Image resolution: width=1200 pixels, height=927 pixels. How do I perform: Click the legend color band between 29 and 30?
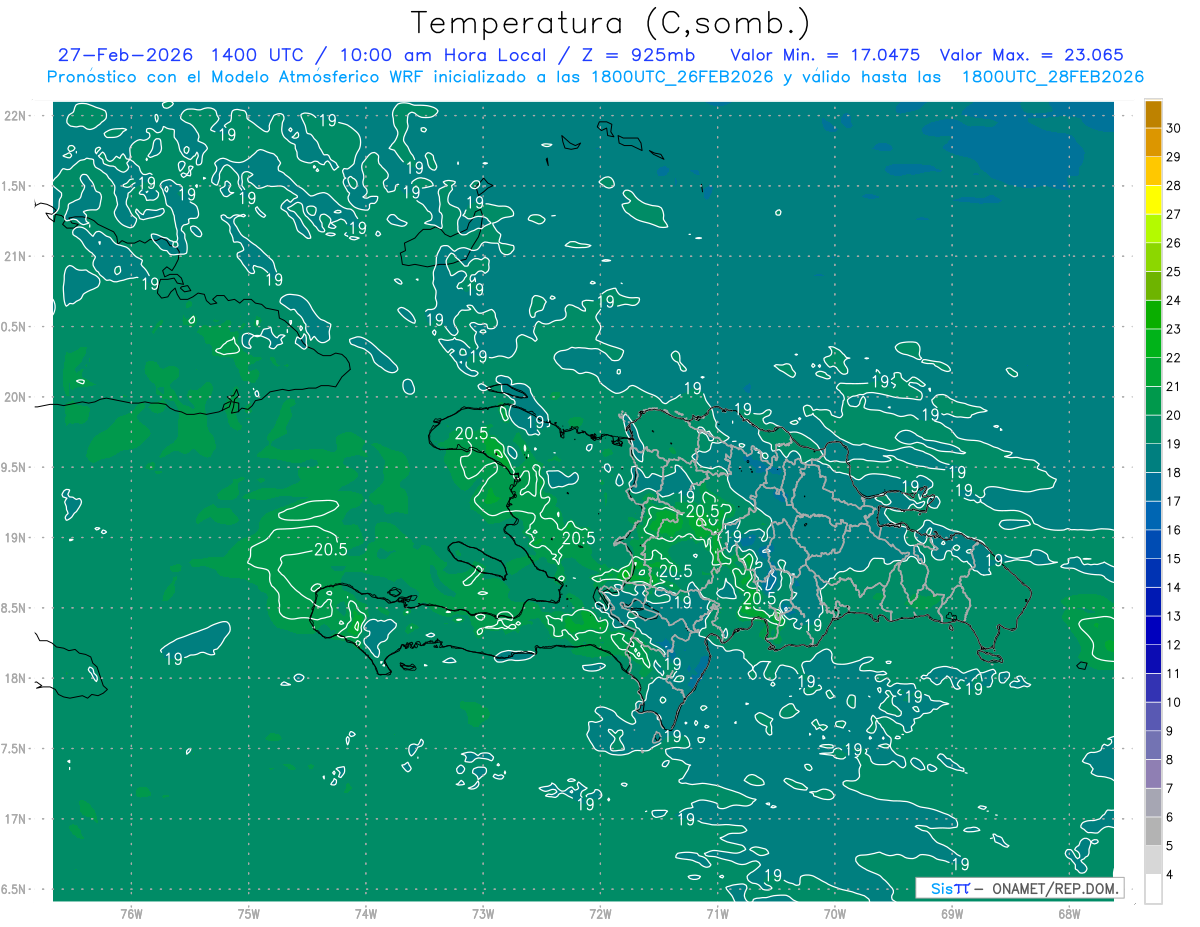click(x=1153, y=144)
